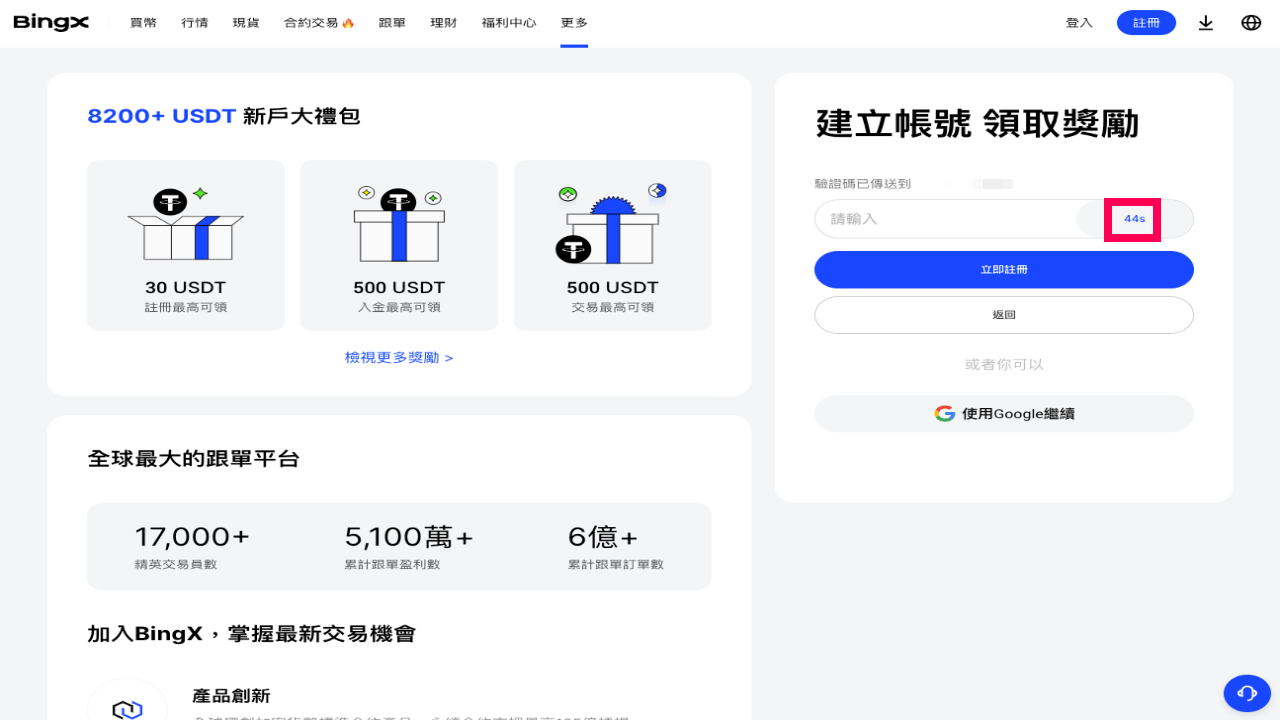This screenshot has height=720, width=1280.
Task: Open the 理財 menu item
Action: (443, 23)
